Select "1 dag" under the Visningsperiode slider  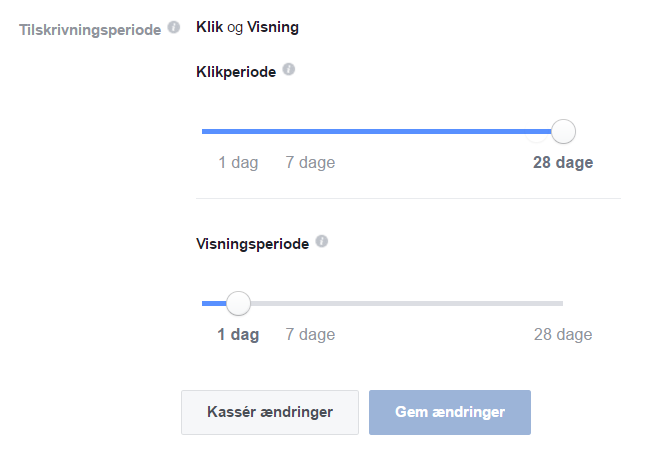[238, 335]
